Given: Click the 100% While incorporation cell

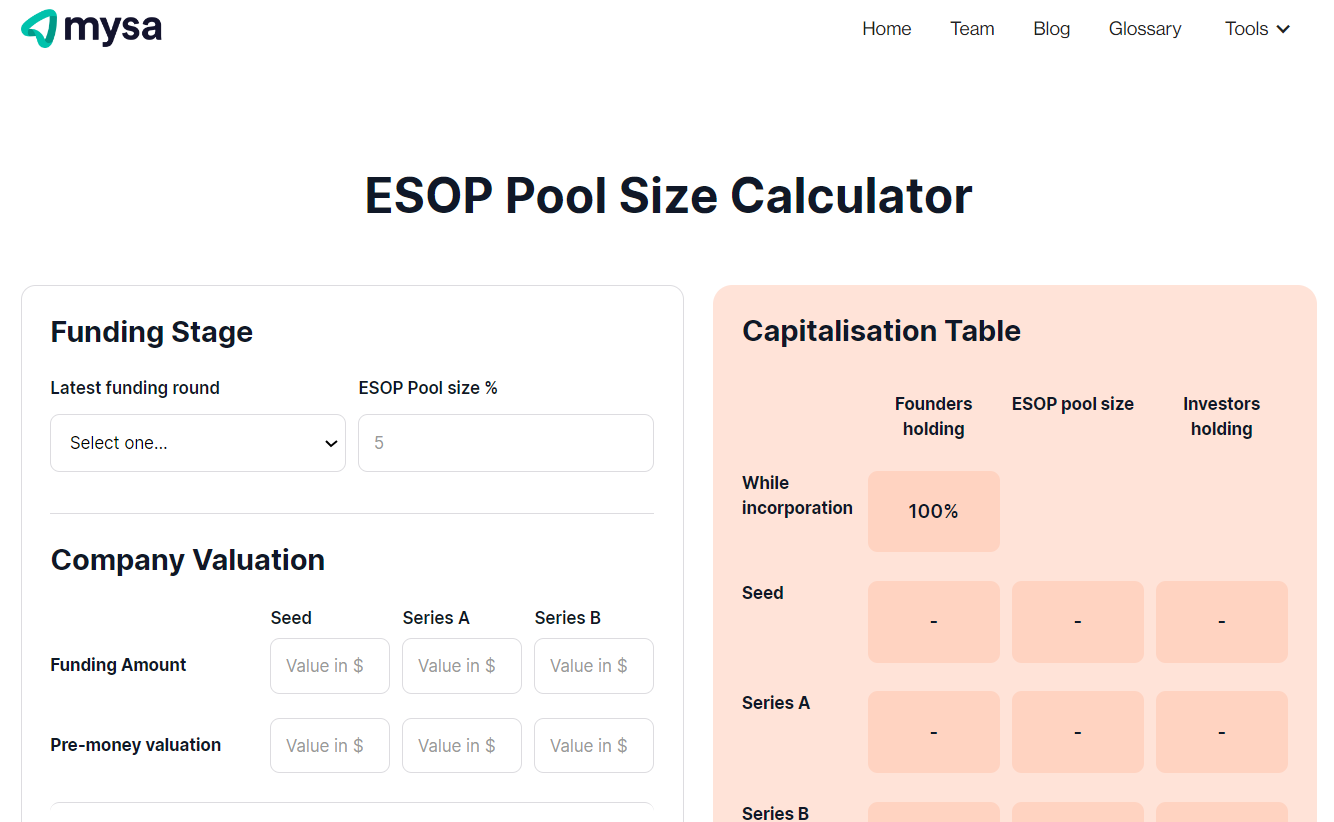Looking at the screenshot, I should click(933, 511).
